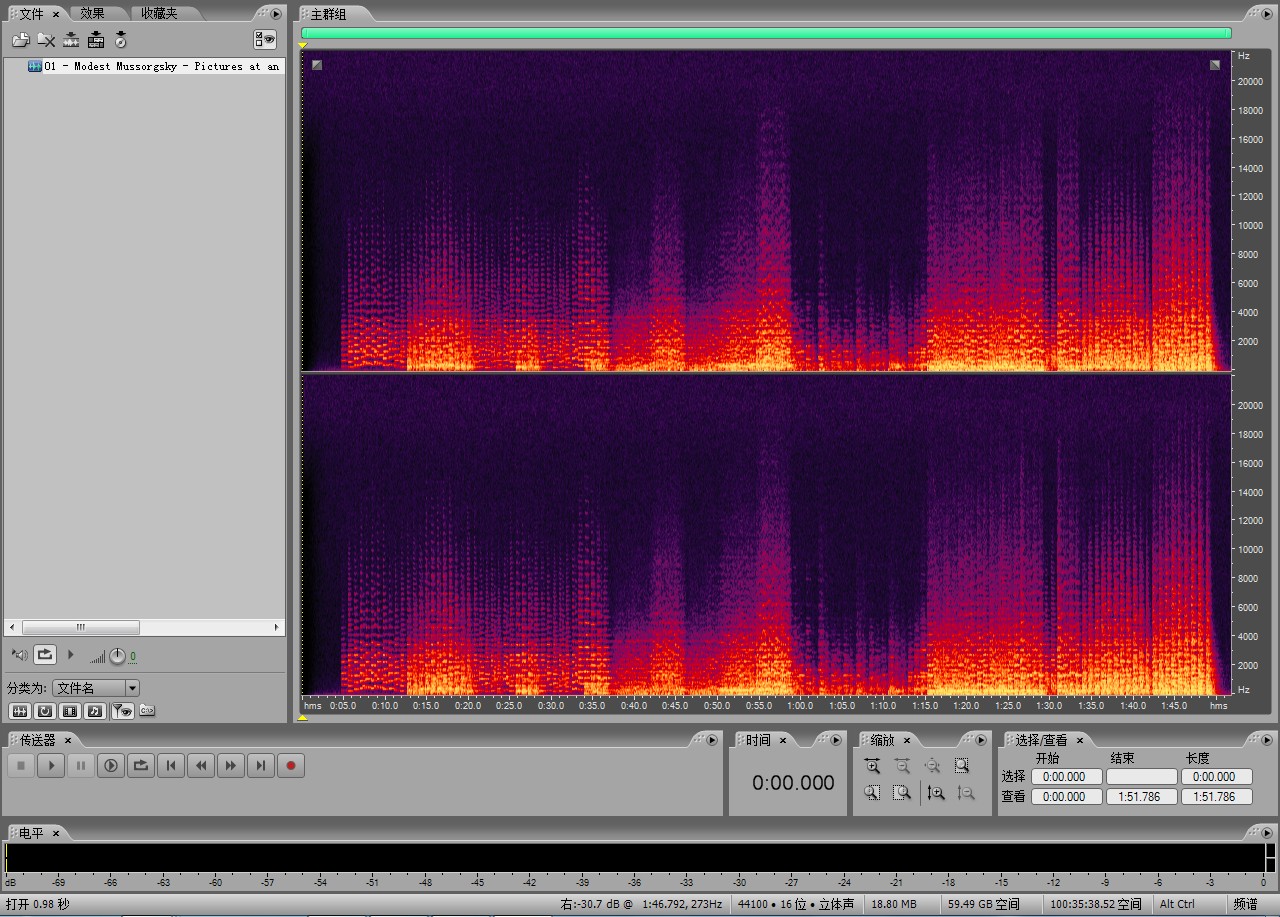Click Zoom Out Vertically icon

pyautogui.click(x=966, y=793)
